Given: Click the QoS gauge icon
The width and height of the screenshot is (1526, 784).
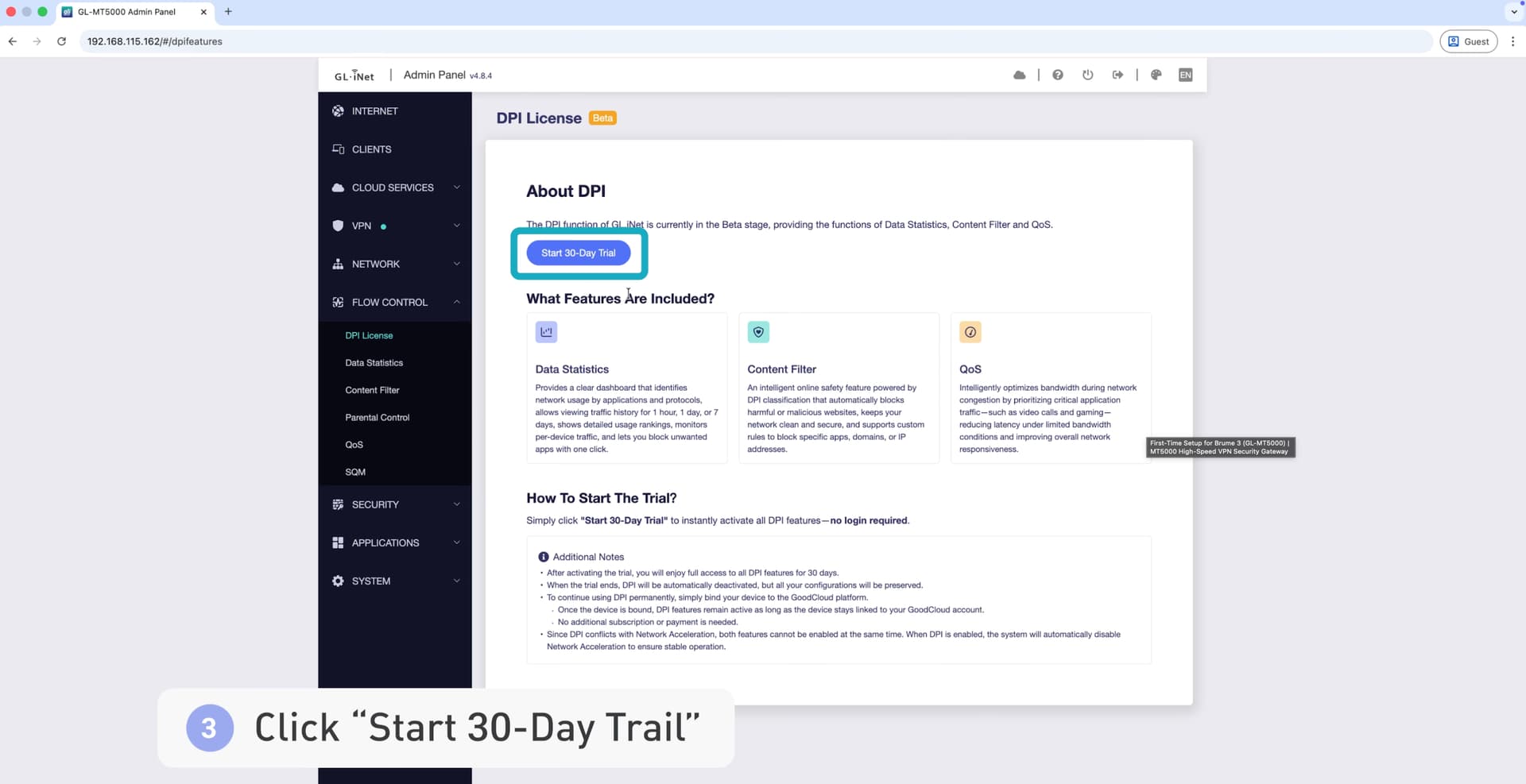Looking at the screenshot, I should tap(970, 332).
